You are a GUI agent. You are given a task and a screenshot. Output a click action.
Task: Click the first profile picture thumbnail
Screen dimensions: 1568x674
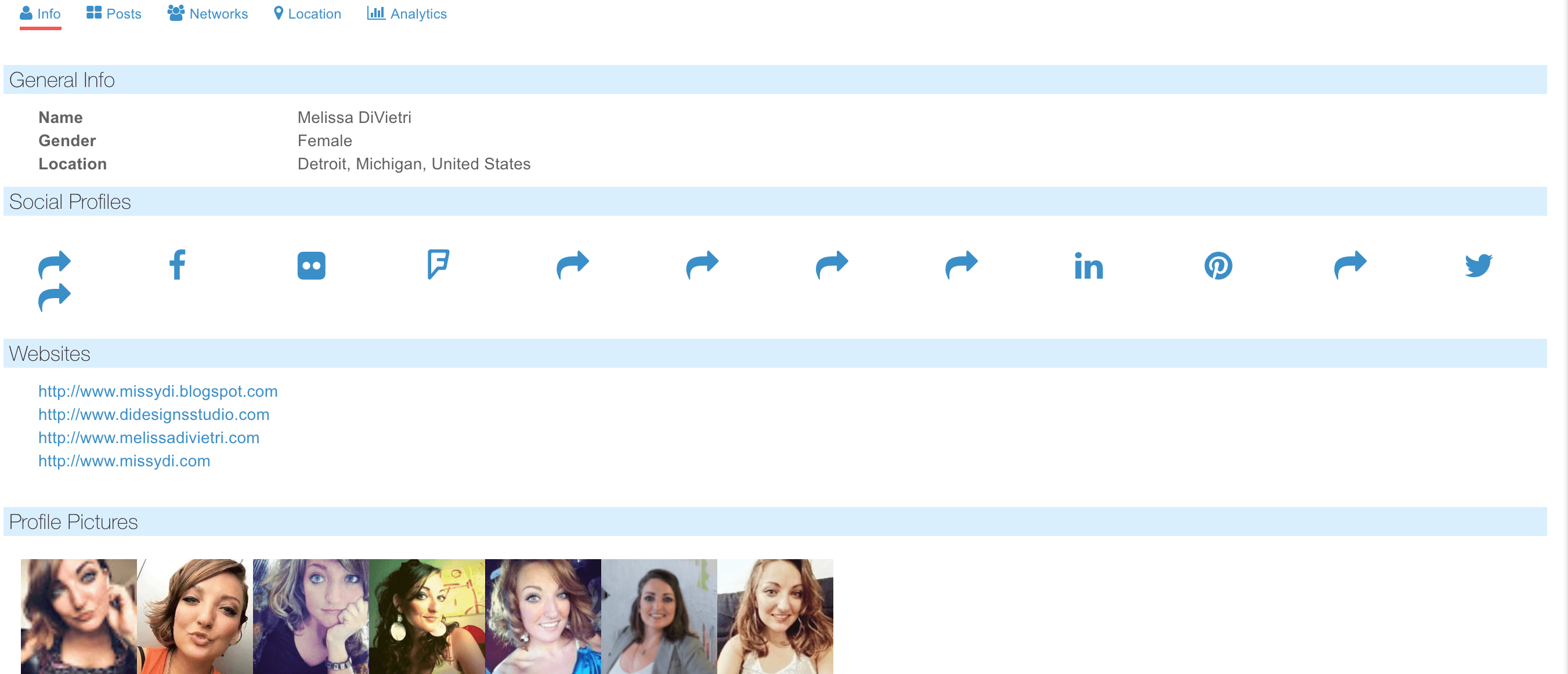78,615
